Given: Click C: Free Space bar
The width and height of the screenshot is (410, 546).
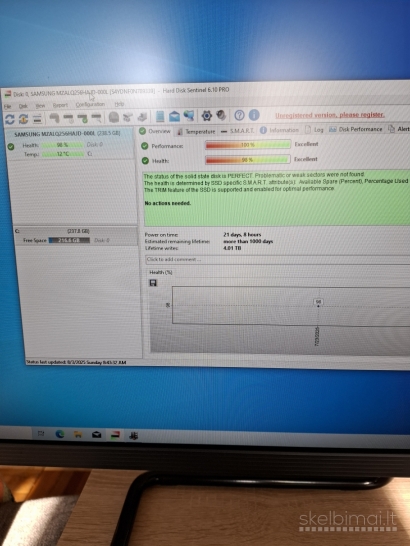Looking at the screenshot, I should (x=69, y=240).
